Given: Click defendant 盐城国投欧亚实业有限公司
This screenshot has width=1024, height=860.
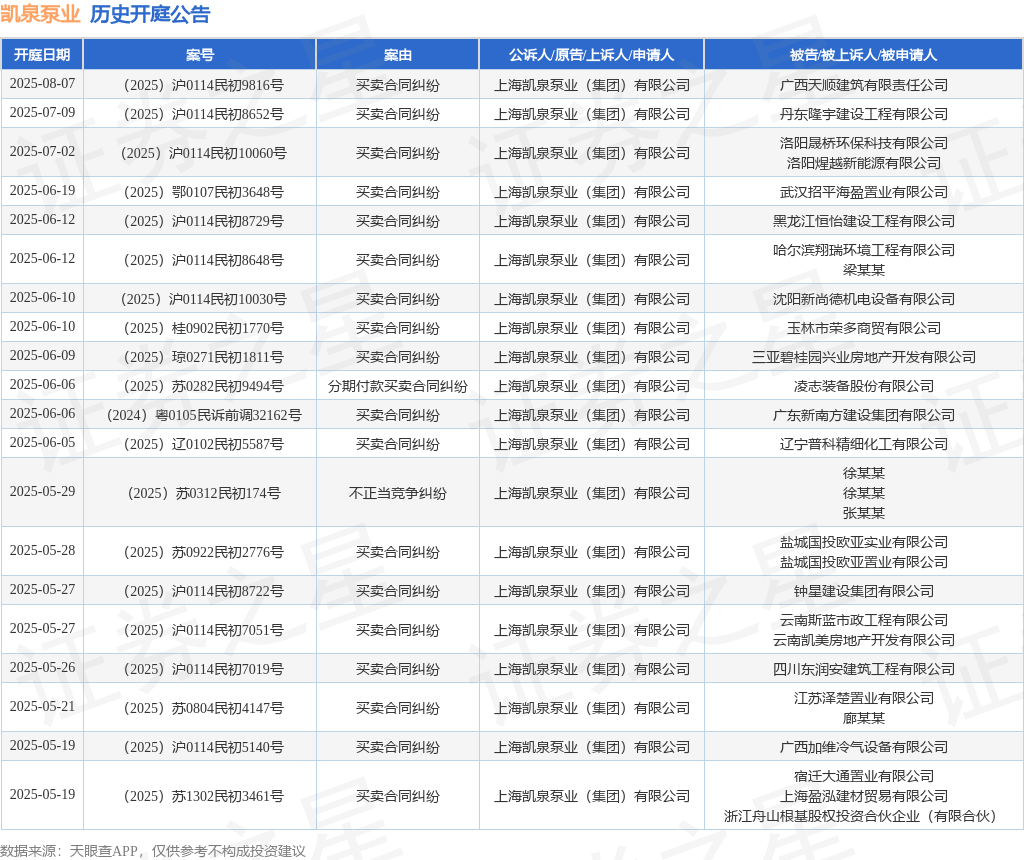Looking at the screenshot, I should point(863,542).
